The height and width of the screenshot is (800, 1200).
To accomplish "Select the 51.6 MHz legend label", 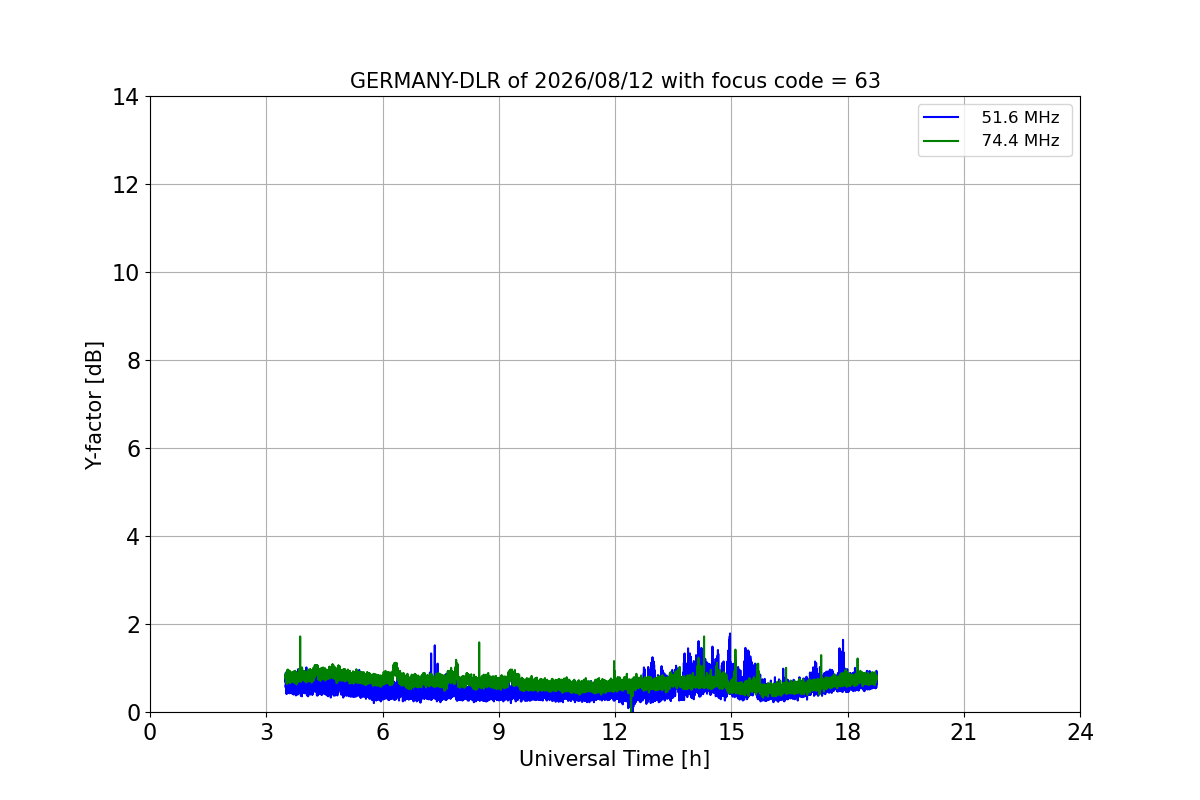I will point(1020,118).
